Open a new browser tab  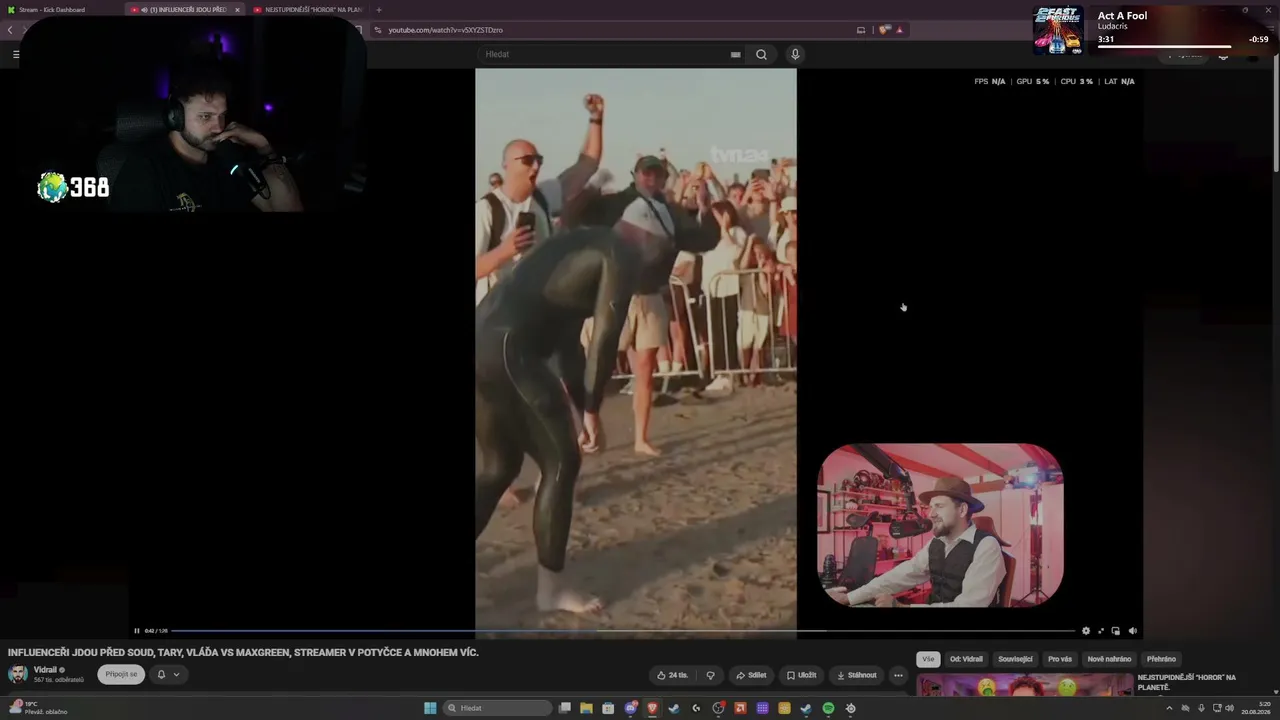(x=379, y=10)
